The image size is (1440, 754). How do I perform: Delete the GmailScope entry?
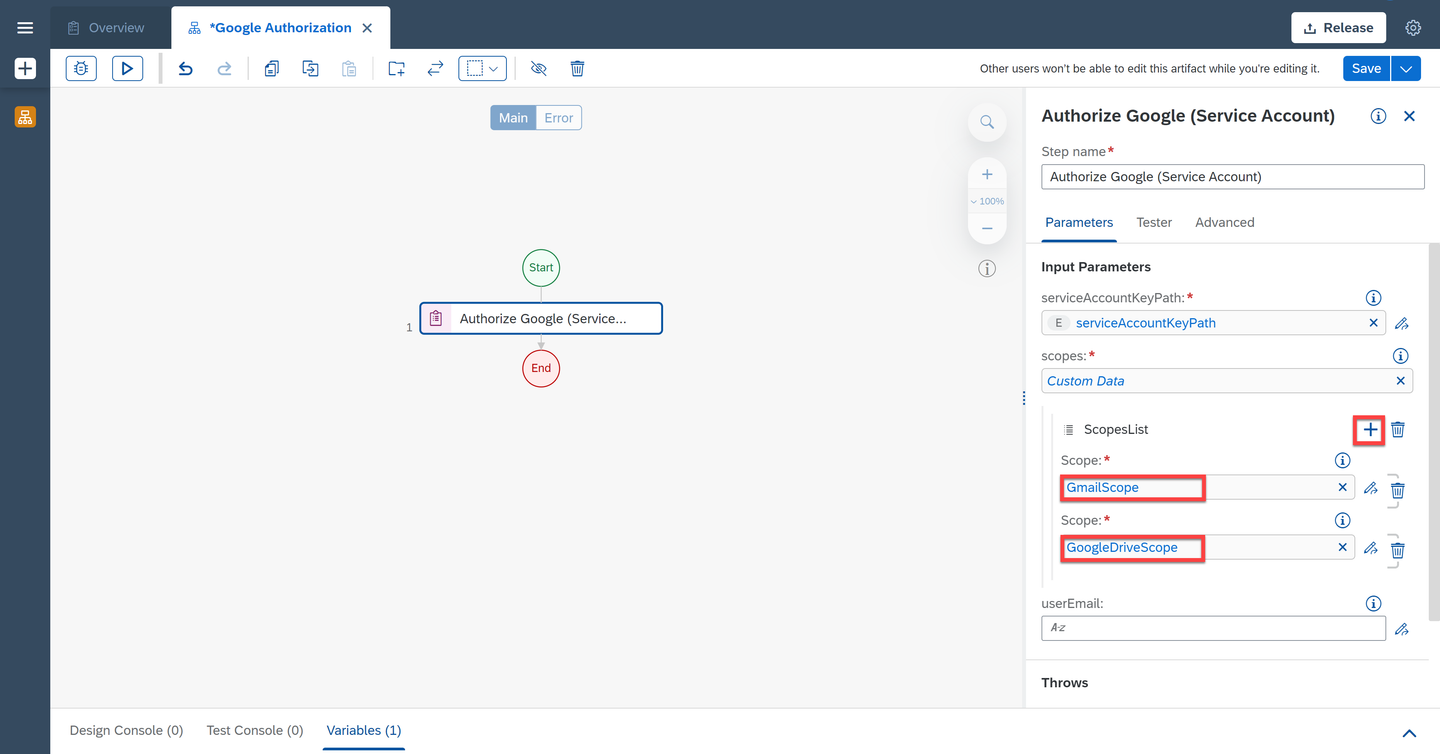click(1398, 490)
